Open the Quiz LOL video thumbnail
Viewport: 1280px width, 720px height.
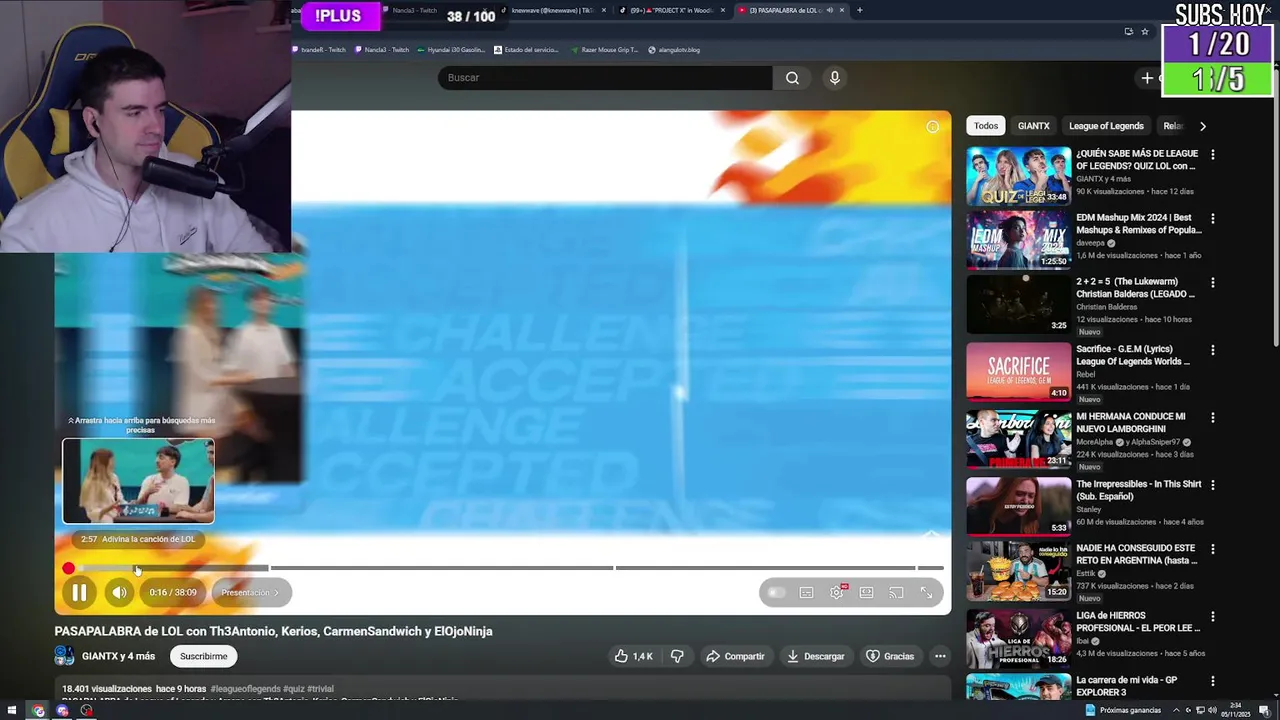[1018, 176]
